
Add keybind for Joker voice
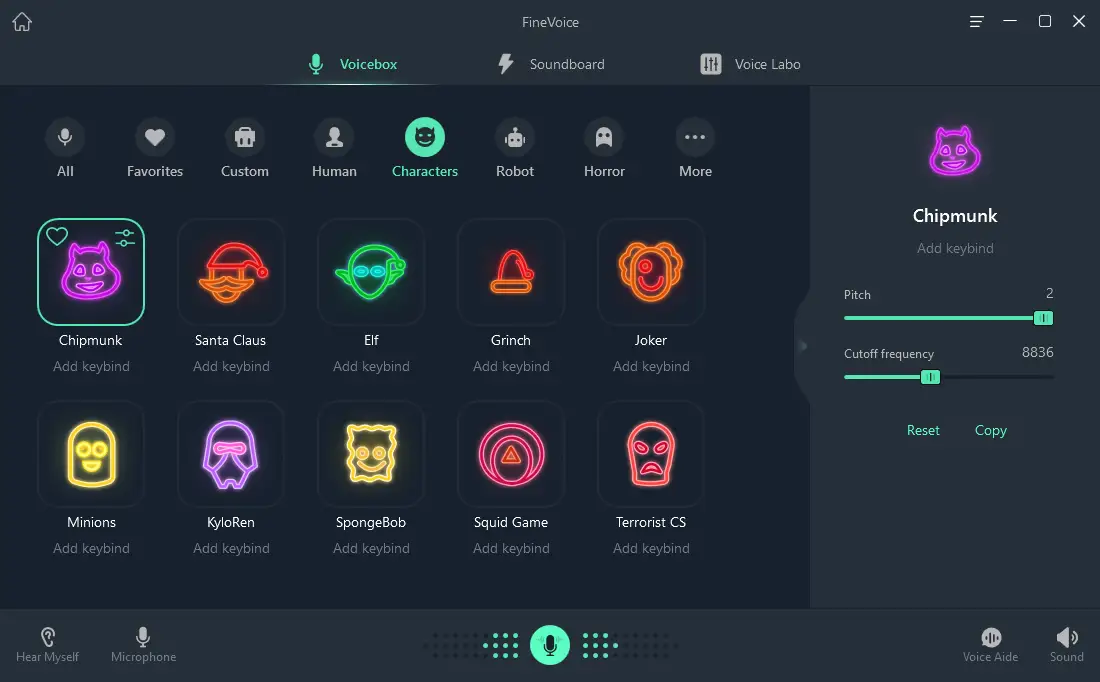pos(651,366)
